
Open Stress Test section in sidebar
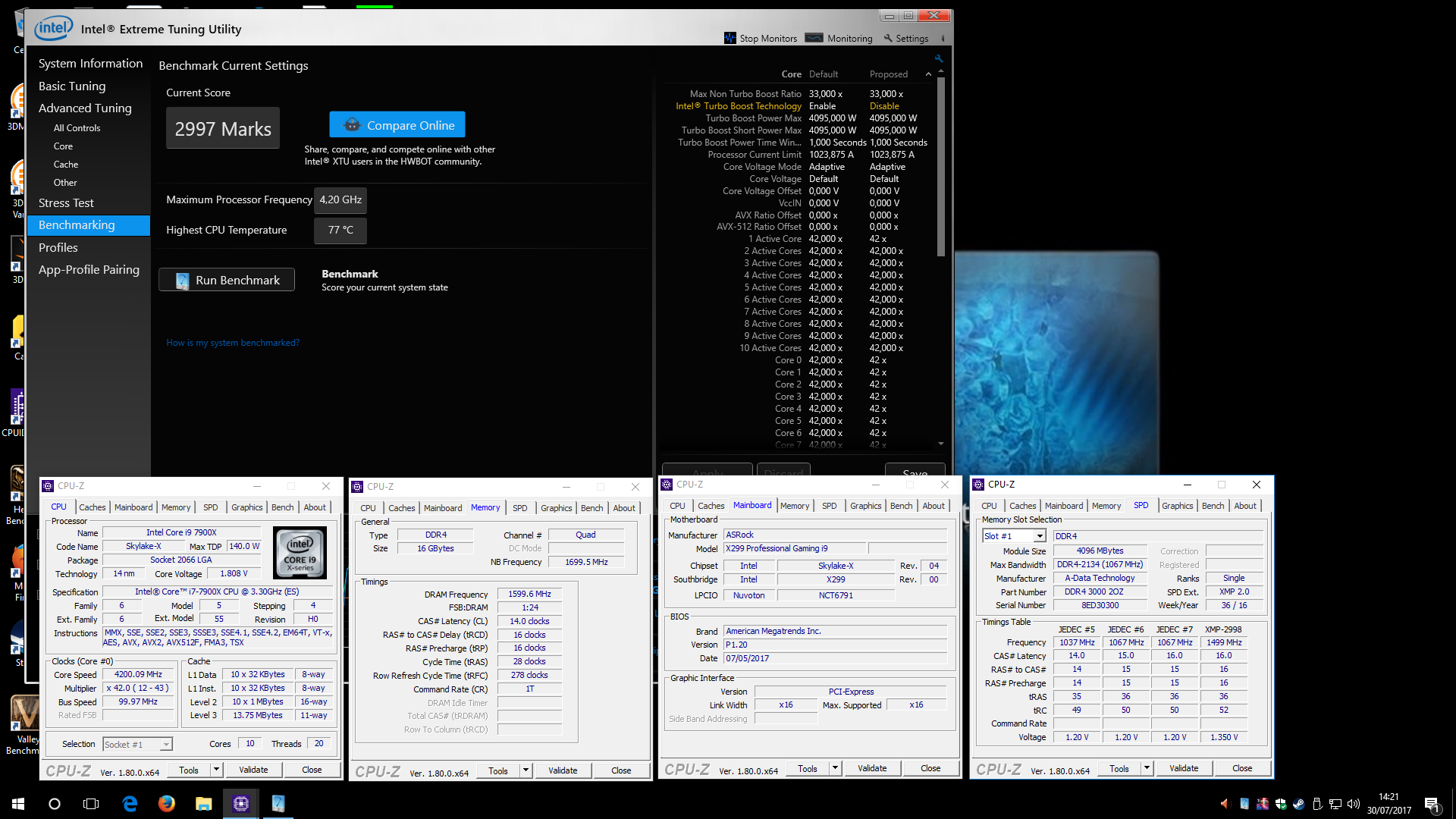coord(66,203)
